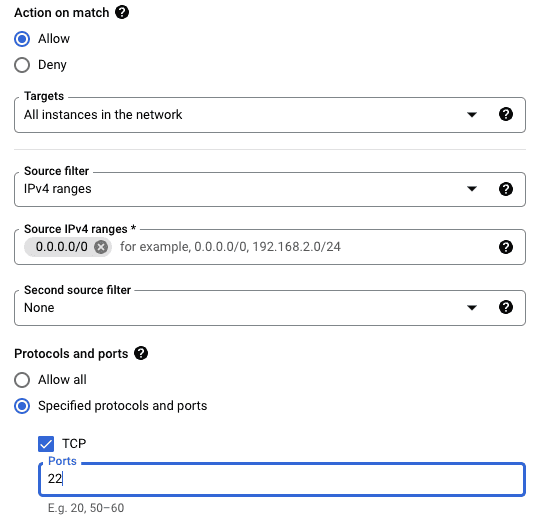Open help icon for Second source filter
Screen dimensions: 559x529
coord(506,307)
